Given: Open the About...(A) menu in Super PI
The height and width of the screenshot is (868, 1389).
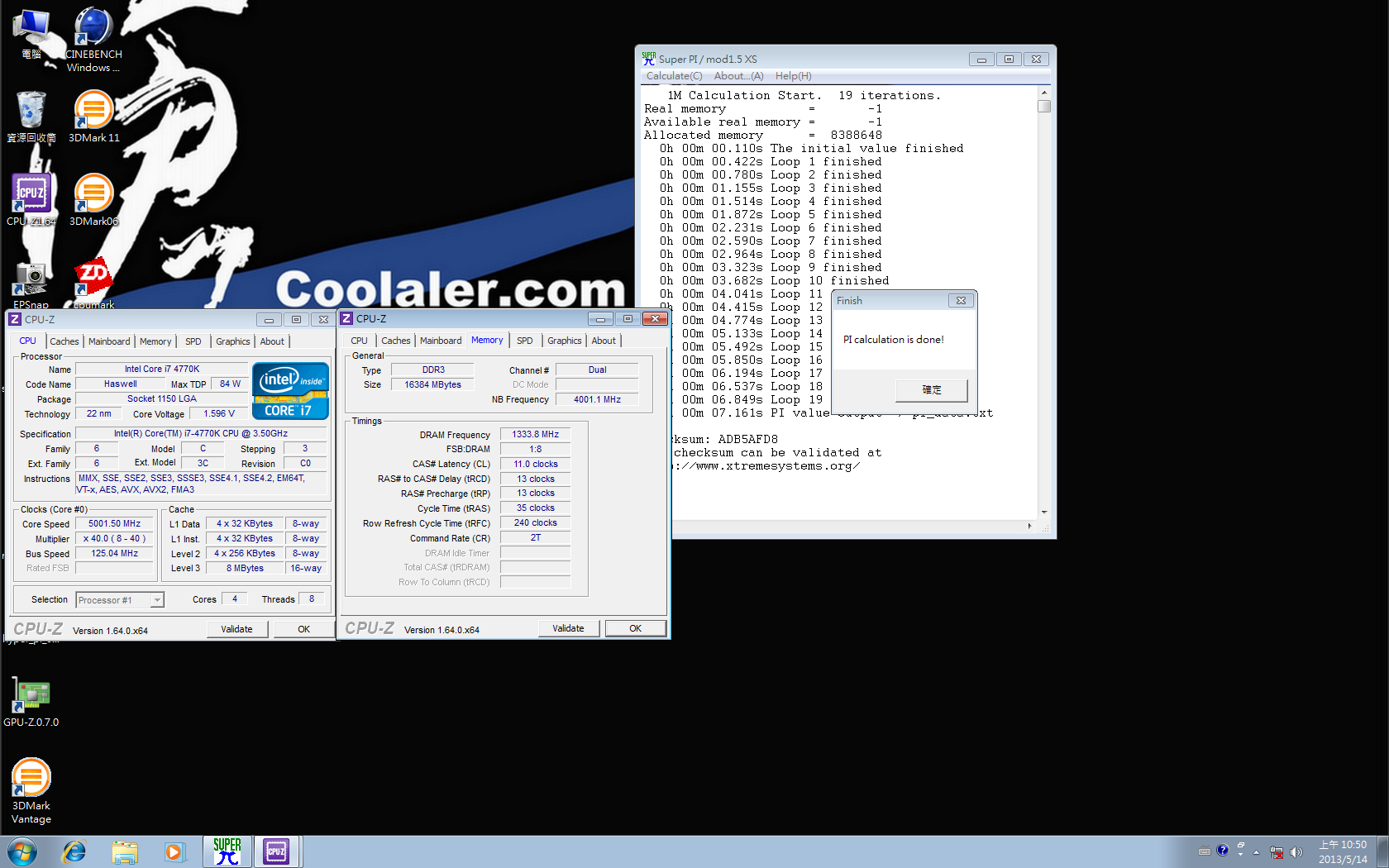Looking at the screenshot, I should (738, 76).
